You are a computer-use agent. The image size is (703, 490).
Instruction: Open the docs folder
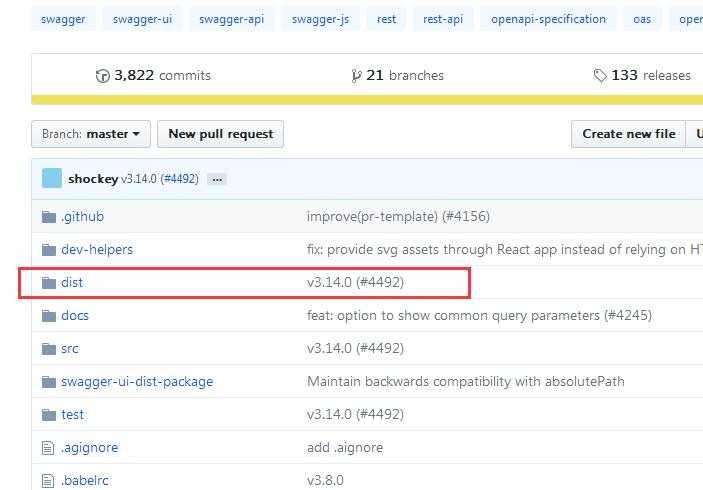point(75,316)
